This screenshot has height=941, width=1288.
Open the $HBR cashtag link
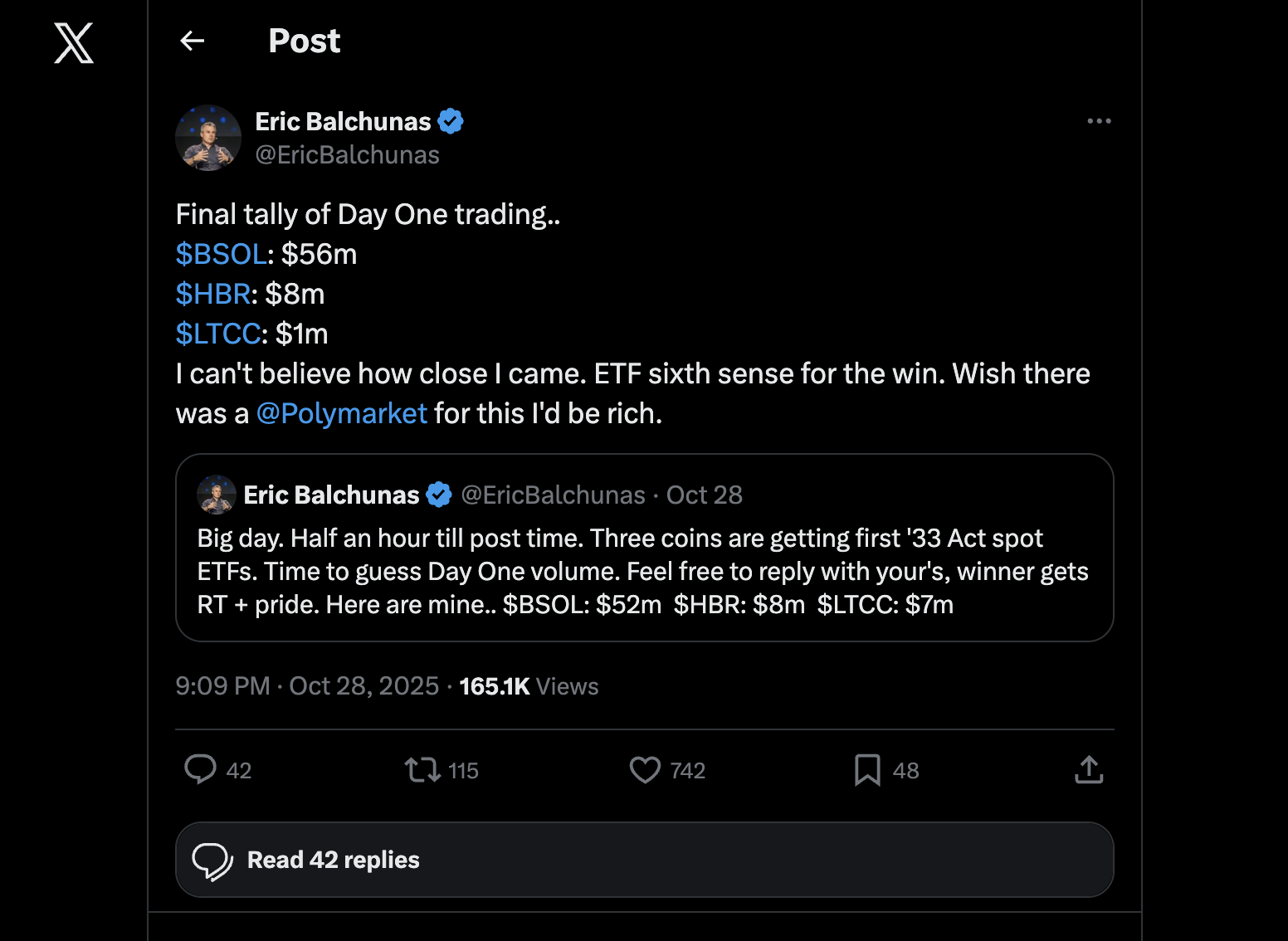pyautogui.click(x=213, y=294)
